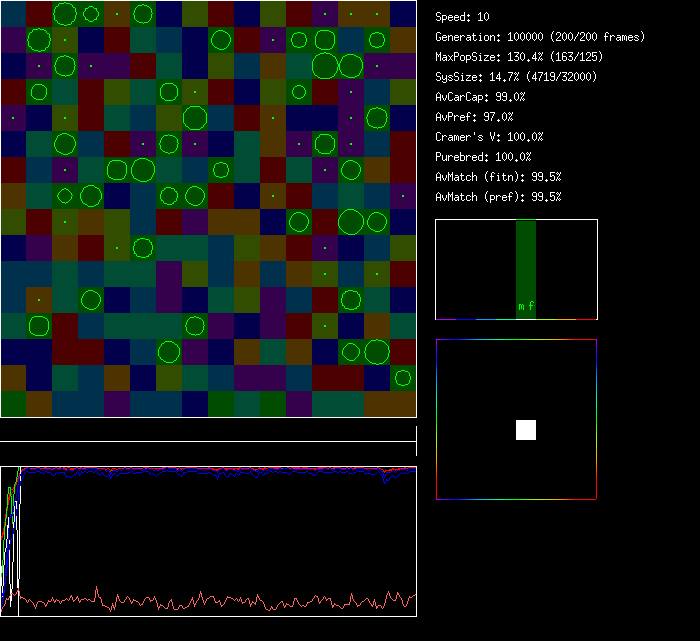
Task: Click the white square in the color-bordered panel
Action: [x=526, y=430]
